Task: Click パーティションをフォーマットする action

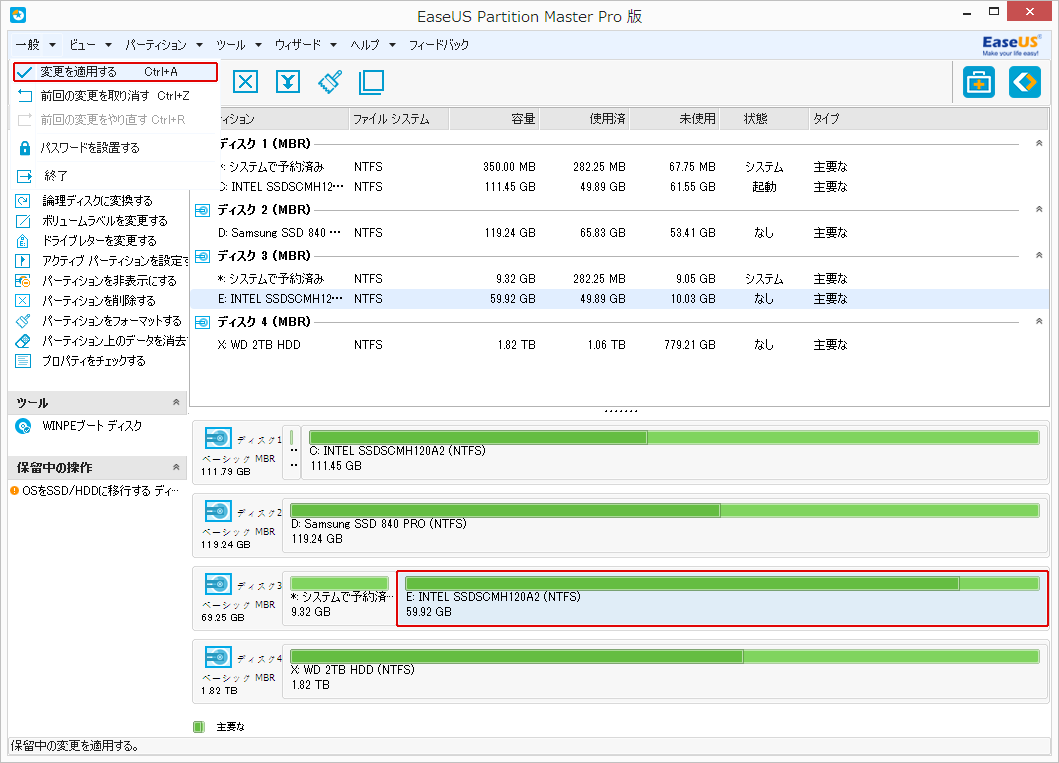Action: click(112, 321)
